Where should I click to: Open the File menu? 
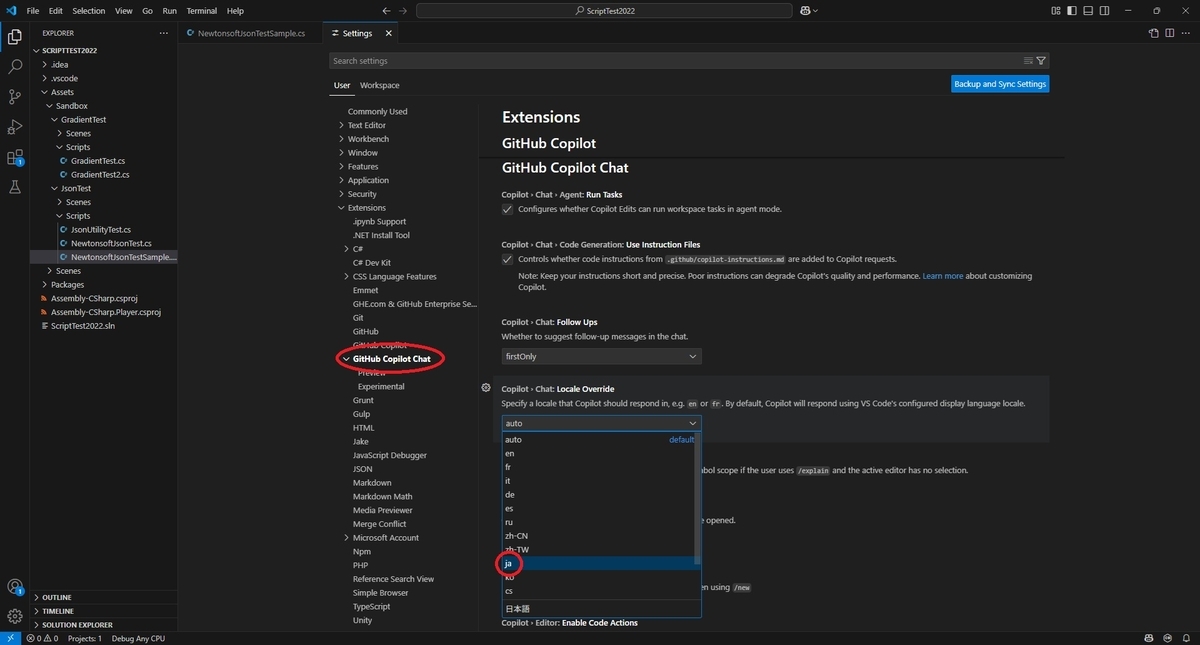(33, 10)
